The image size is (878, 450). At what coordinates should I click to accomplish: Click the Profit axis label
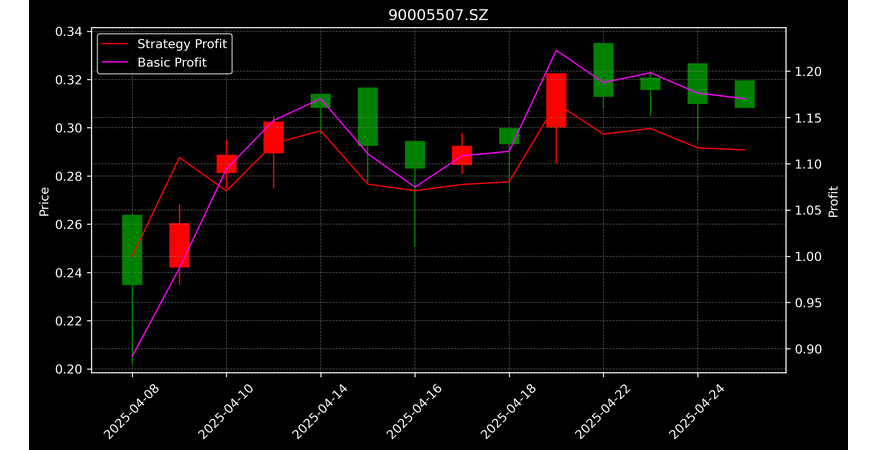833,201
